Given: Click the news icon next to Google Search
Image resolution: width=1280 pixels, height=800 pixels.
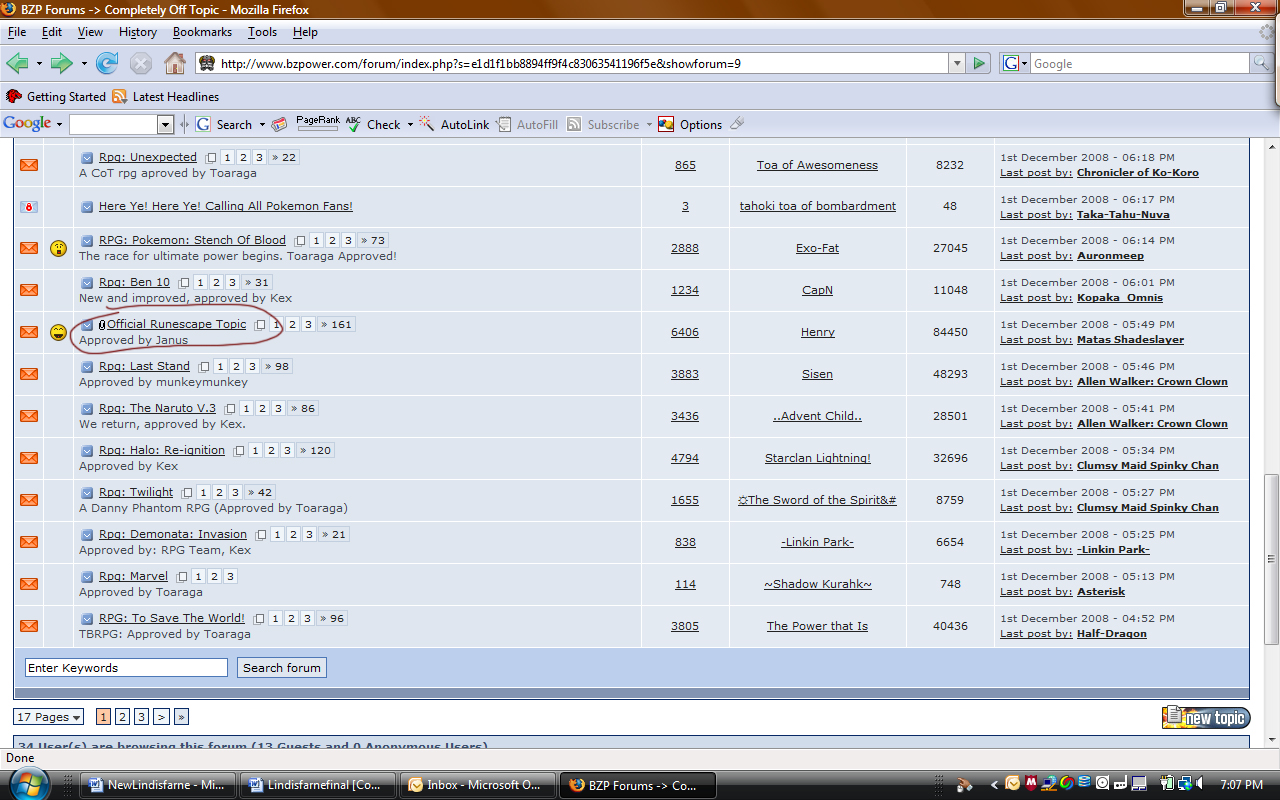Looking at the screenshot, I should pos(280,124).
